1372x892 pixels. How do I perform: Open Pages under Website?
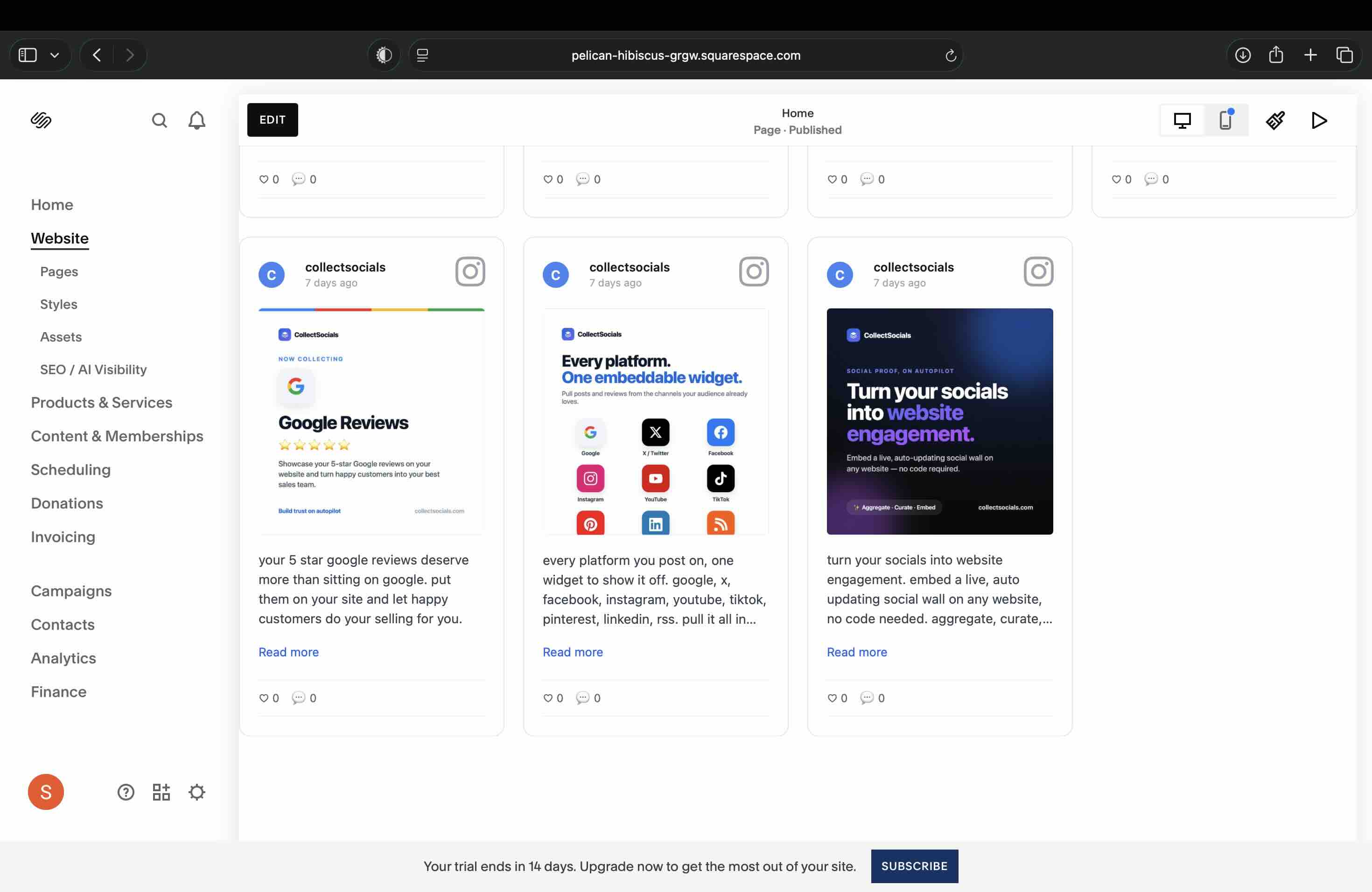point(59,272)
